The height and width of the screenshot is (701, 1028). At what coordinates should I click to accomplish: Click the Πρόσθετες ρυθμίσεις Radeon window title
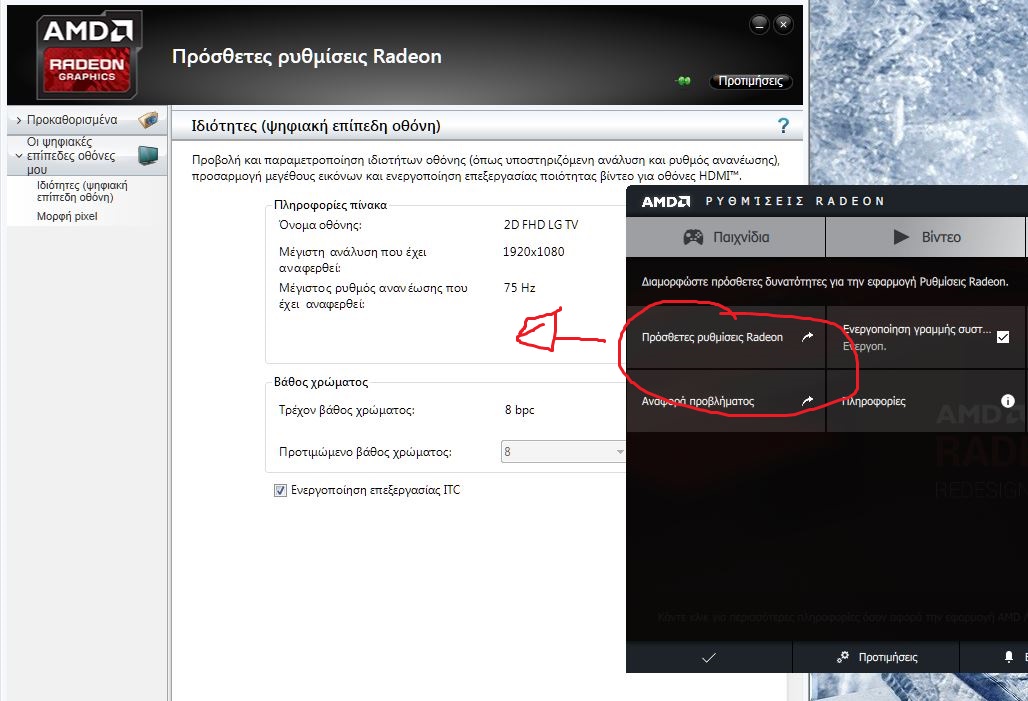(307, 56)
